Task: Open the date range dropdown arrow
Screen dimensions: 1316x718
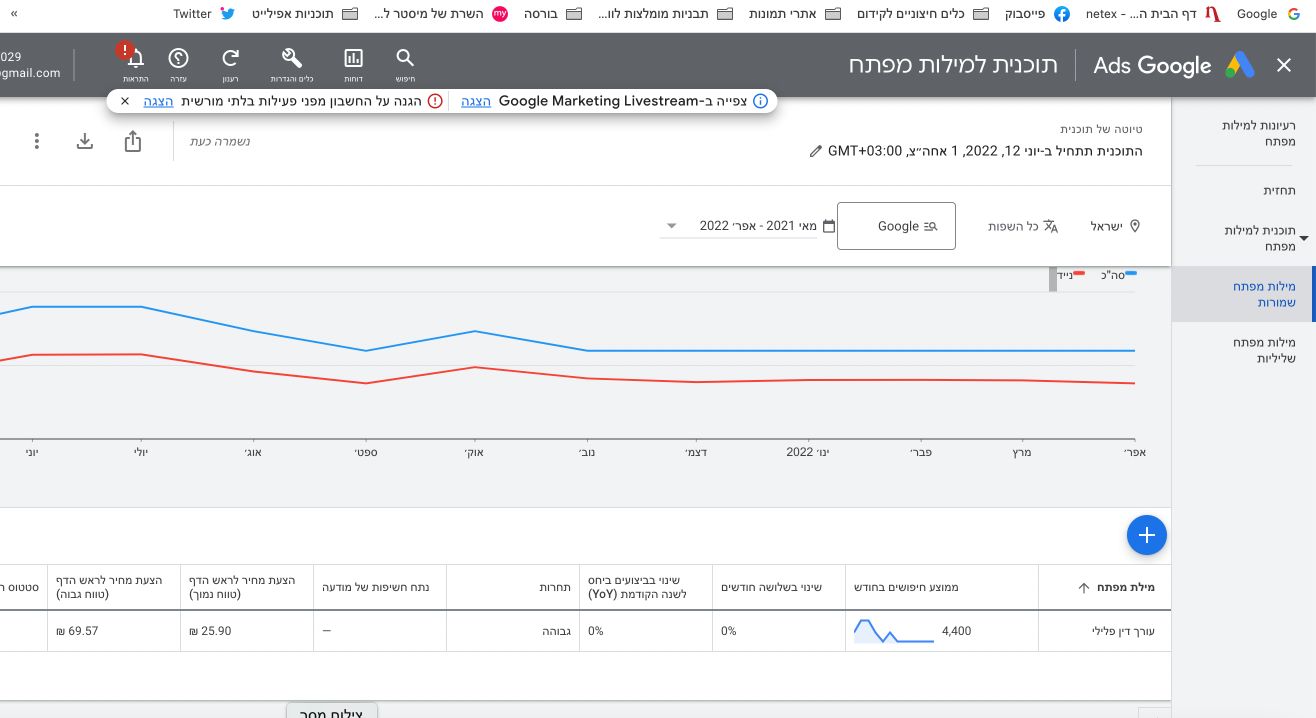Action: tap(672, 226)
